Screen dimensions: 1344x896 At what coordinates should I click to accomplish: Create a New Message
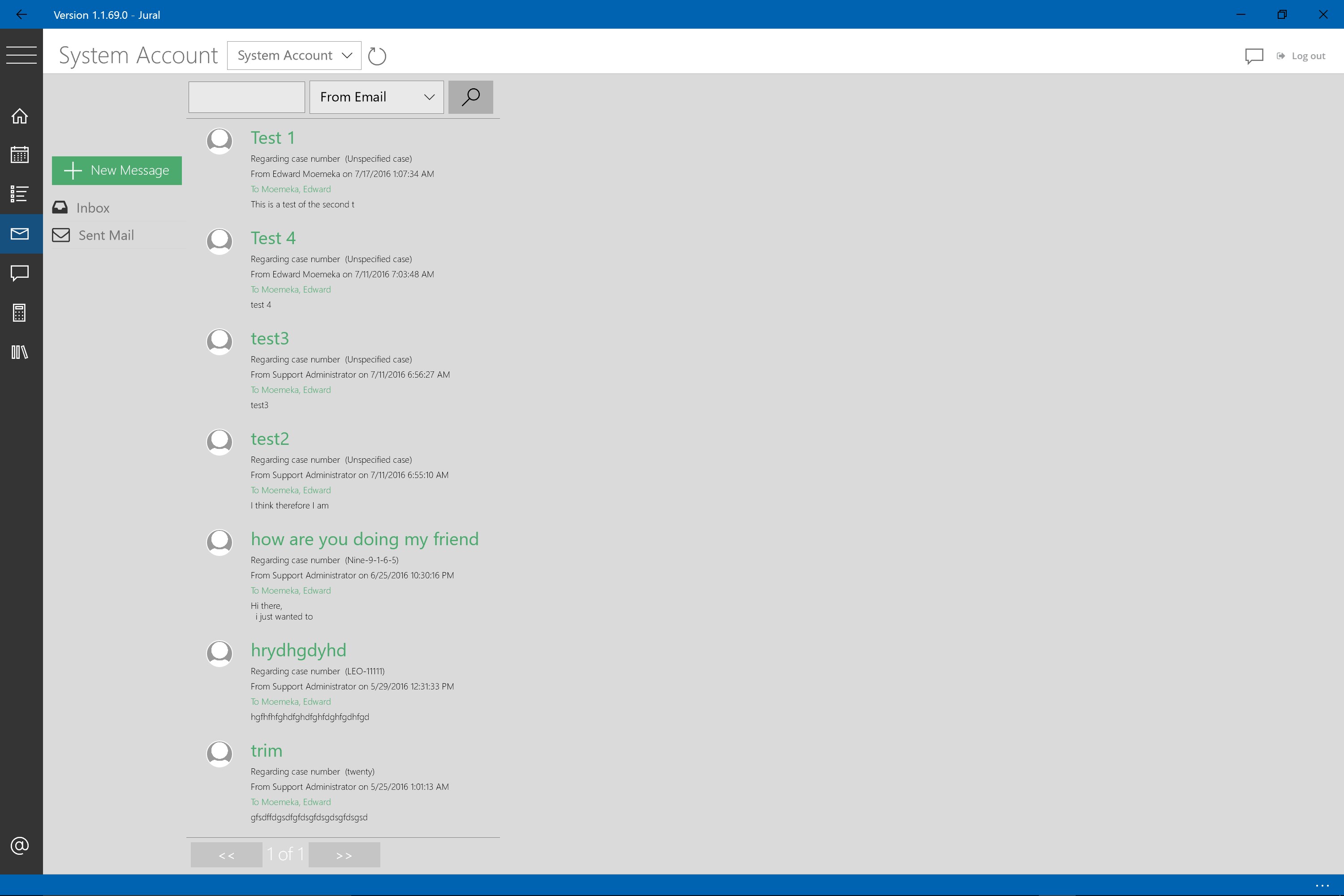click(116, 170)
